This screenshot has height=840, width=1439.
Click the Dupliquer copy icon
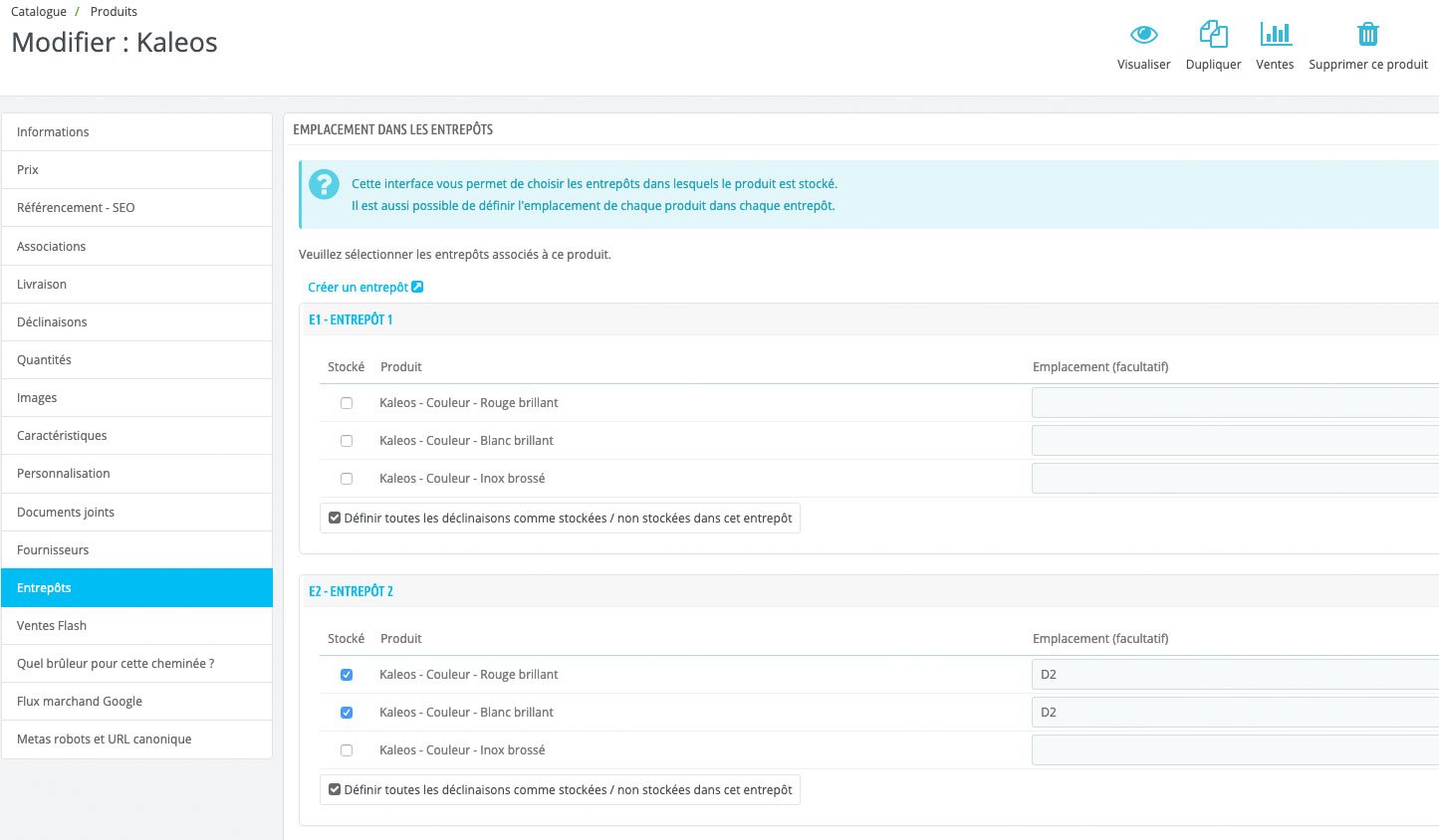pos(1213,34)
